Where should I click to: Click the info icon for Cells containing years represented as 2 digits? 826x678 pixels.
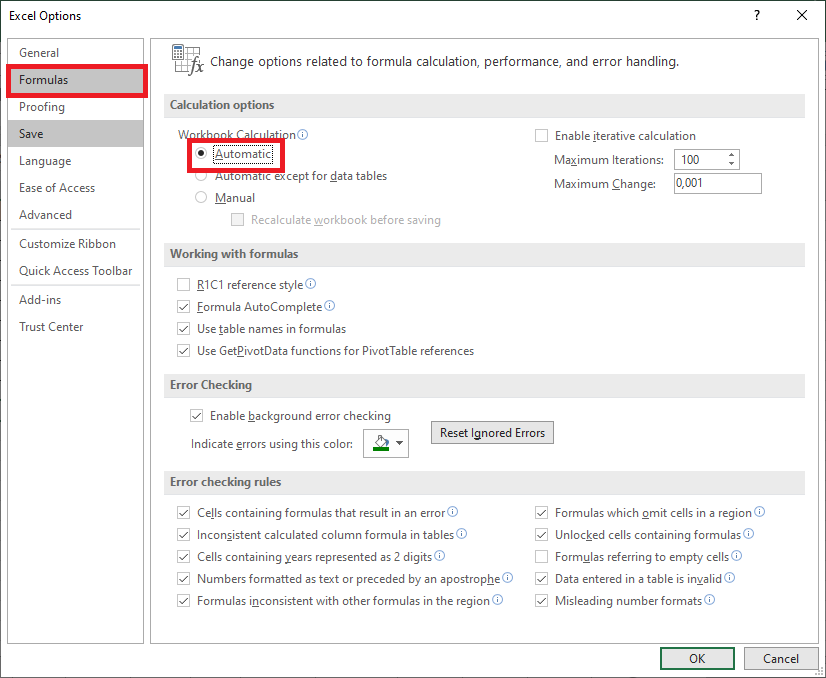[x=439, y=556]
